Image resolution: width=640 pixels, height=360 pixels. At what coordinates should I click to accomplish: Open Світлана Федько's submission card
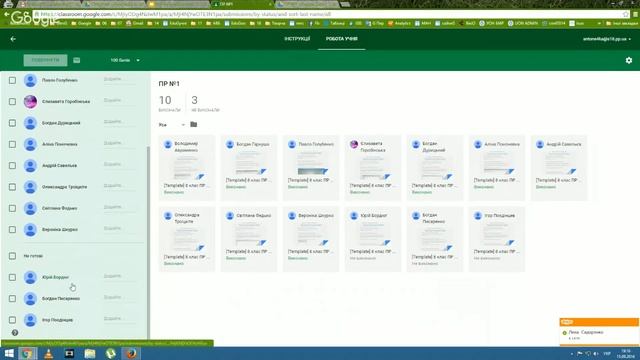pyautogui.click(x=249, y=239)
